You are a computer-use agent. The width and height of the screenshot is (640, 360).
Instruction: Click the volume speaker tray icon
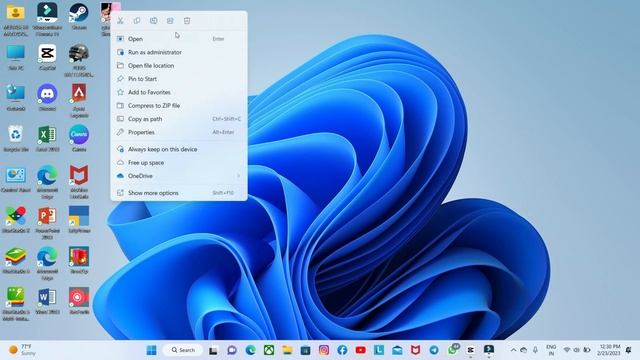click(576, 350)
